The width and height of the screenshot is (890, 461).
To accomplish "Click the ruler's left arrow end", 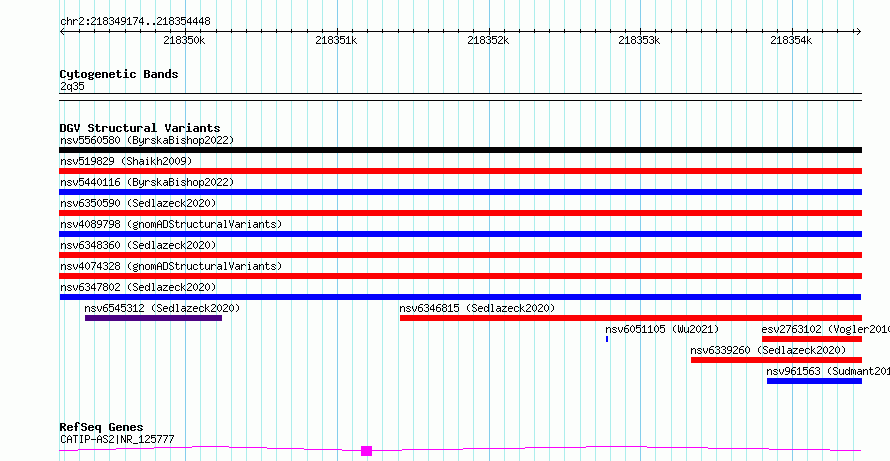I will click(62, 32).
